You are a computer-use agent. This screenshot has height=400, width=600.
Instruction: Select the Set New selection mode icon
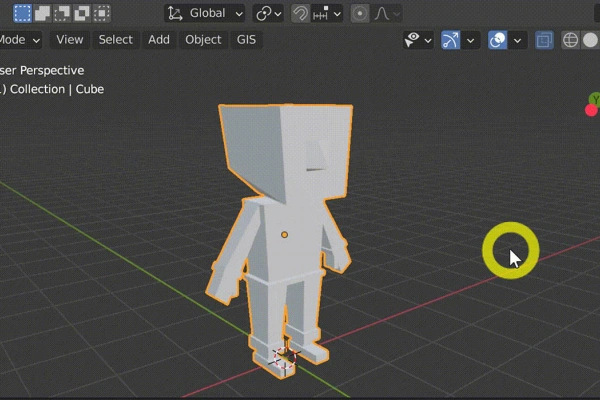23,13
